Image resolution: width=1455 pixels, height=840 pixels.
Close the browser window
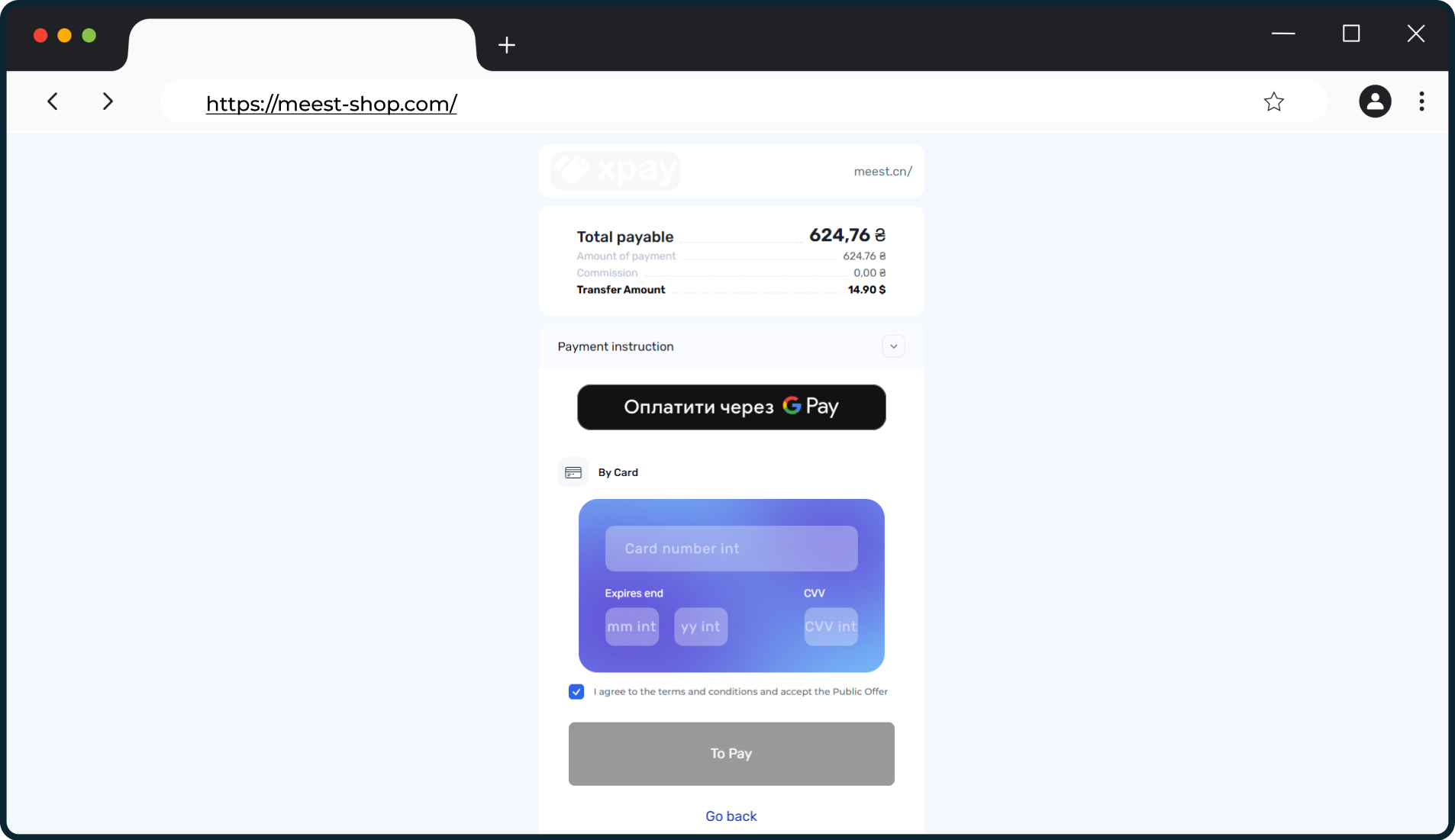pyautogui.click(x=1416, y=34)
